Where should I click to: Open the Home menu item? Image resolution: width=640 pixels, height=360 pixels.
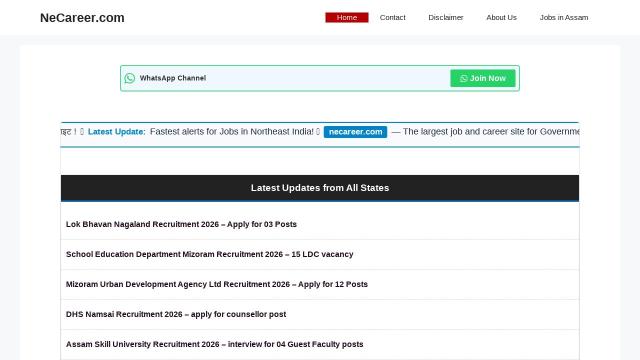point(347,18)
